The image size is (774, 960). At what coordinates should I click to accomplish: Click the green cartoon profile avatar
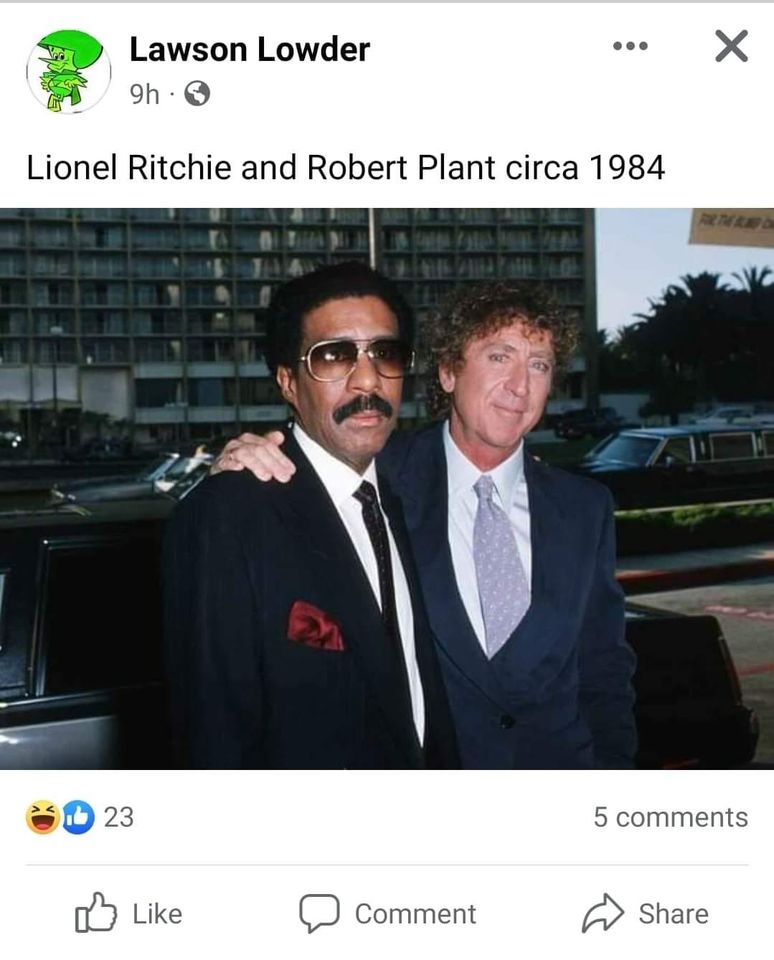click(68, 70)
